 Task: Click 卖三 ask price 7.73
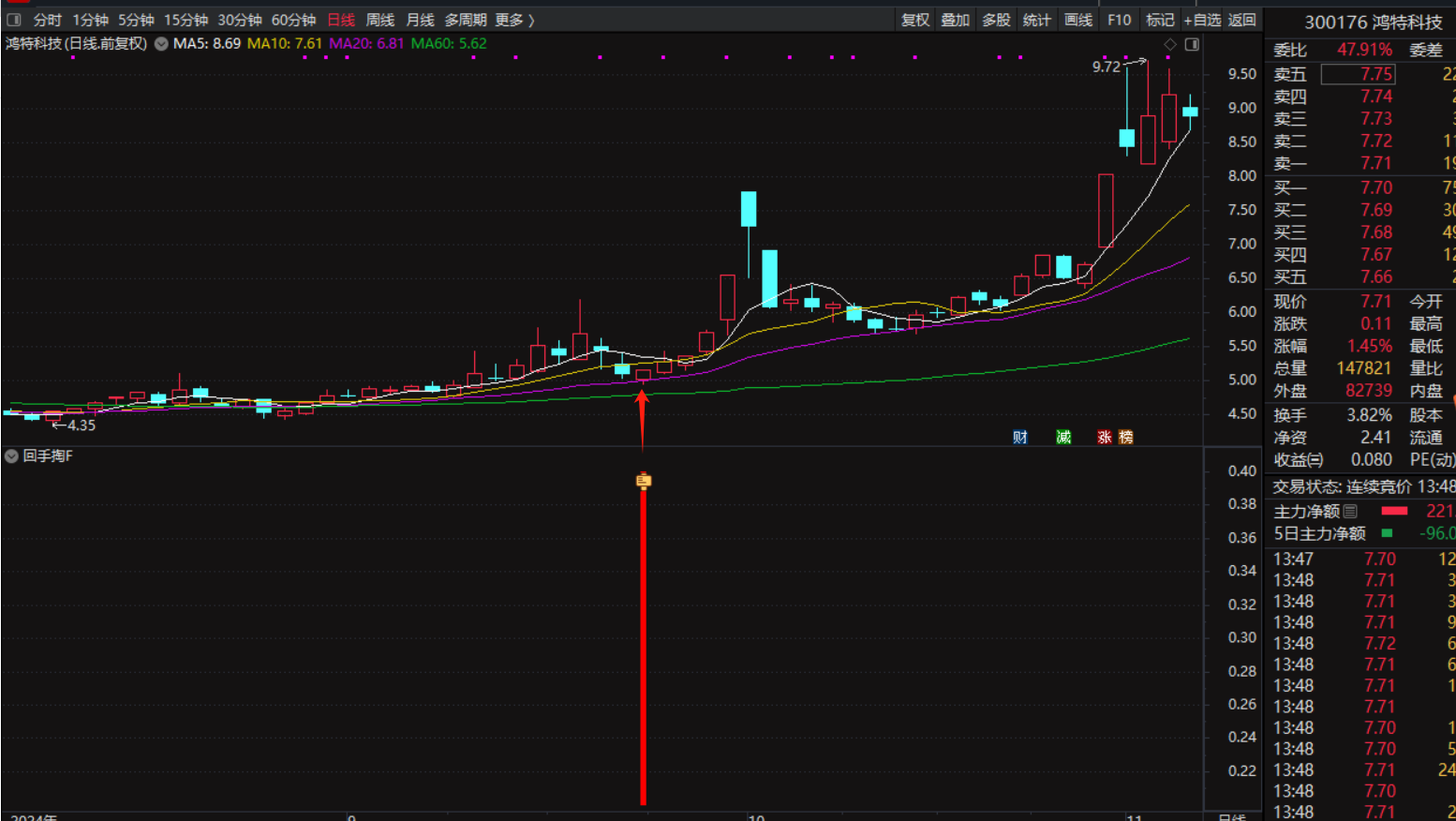click(x=1376, y=118)
